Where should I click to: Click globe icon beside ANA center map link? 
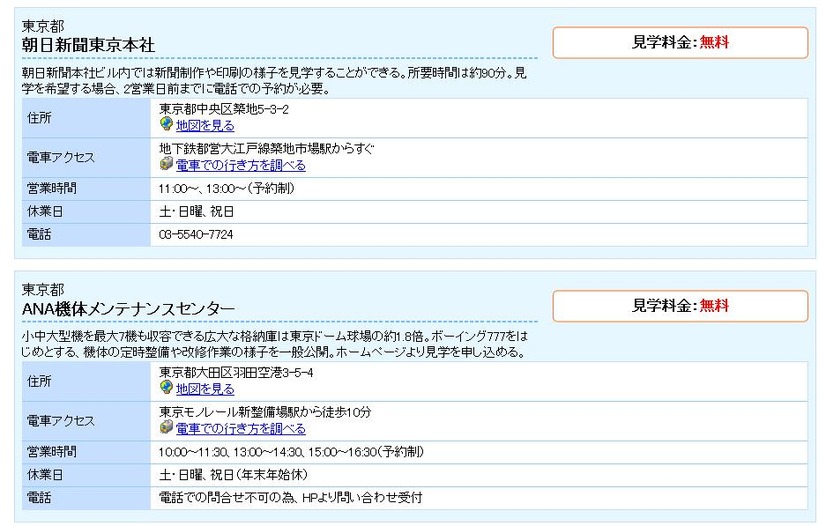[166, 388]
